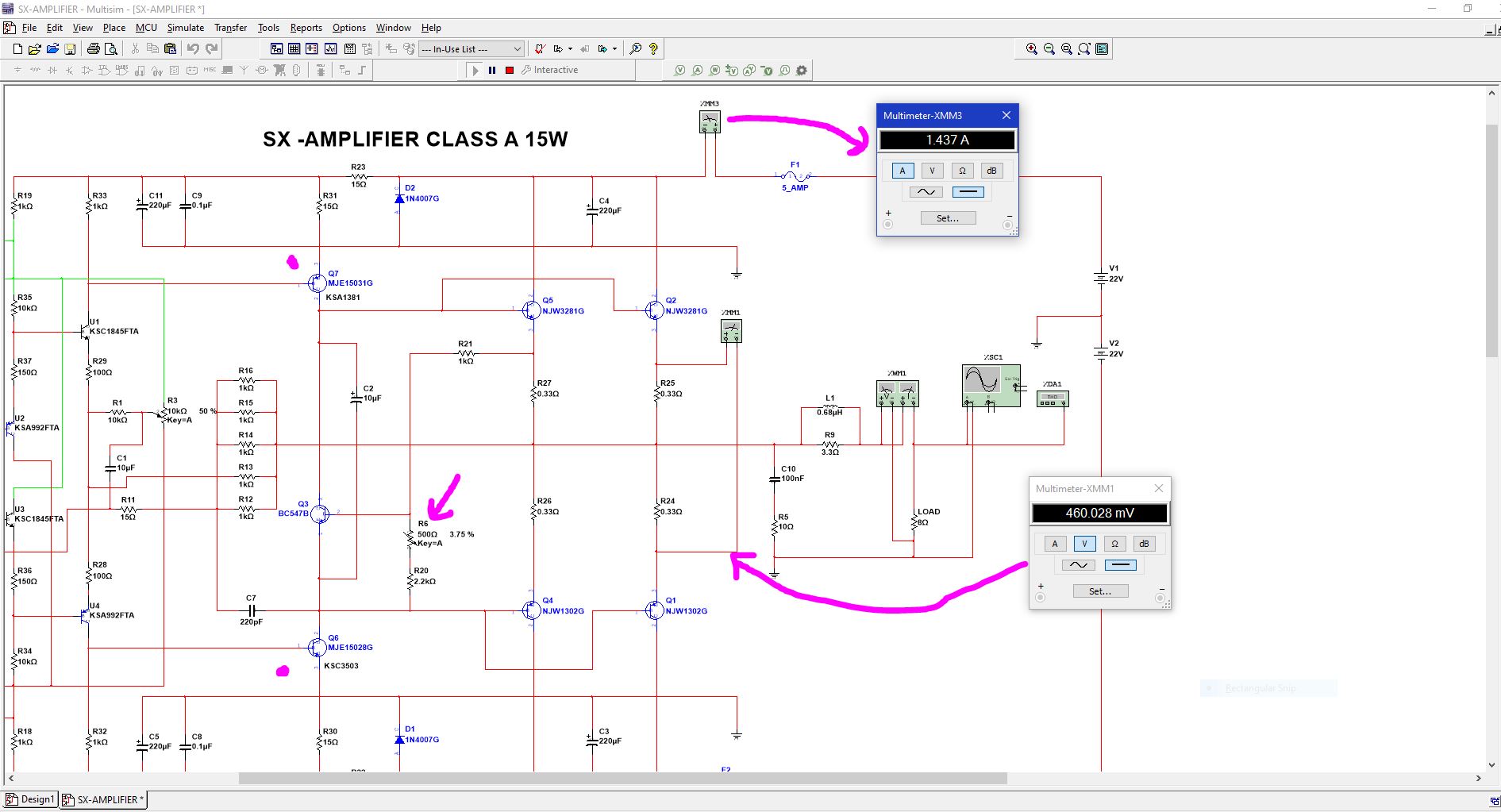Open the MCU menu
The image size is (1501, 812).
click(x=147, y=28)
